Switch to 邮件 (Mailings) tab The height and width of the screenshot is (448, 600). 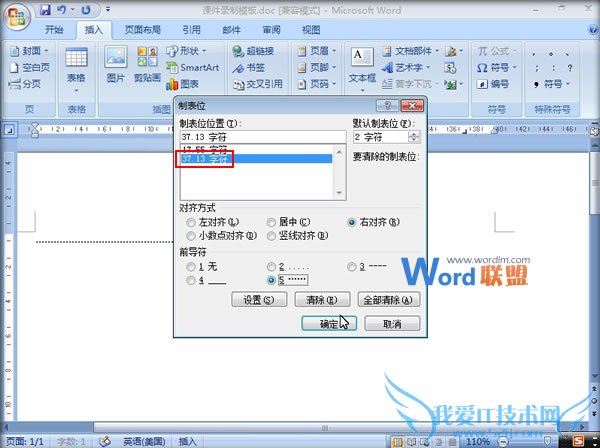tap(232, 29)
